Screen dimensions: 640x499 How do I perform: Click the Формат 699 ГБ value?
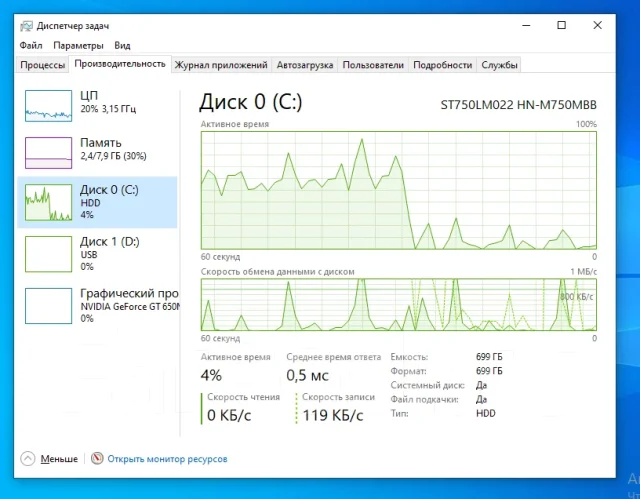489,371
